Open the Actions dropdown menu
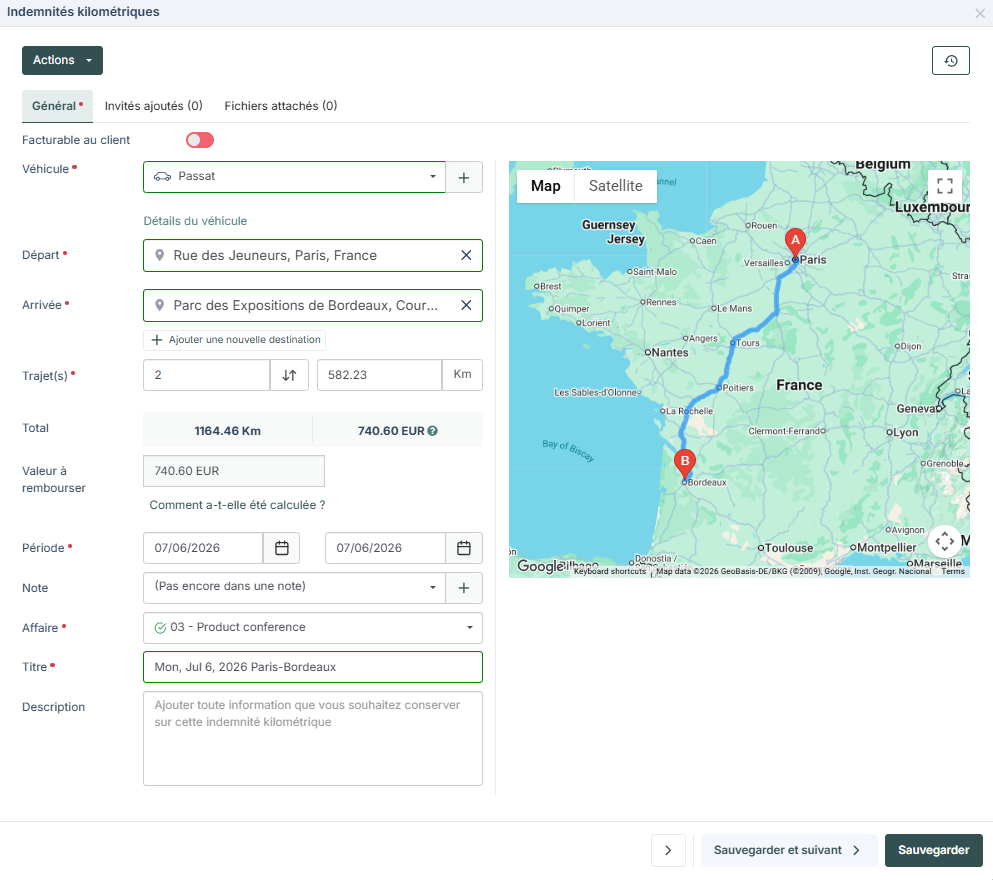 (x=62, y=60)
